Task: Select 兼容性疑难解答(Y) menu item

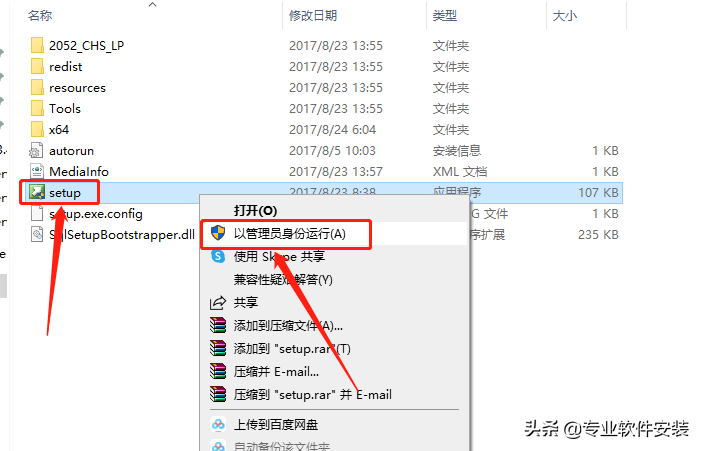Action: click(x=283, y=280)
